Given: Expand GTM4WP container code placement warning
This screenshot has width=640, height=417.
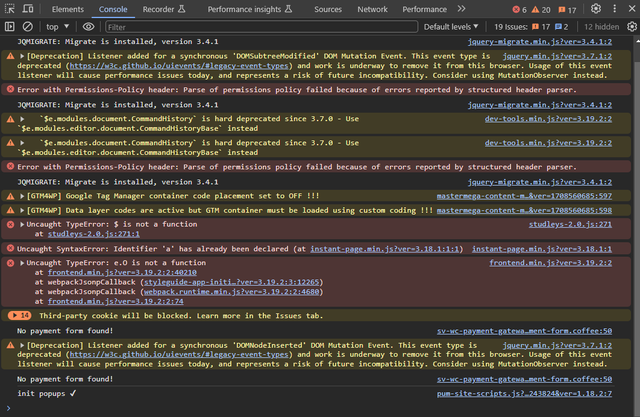Looking at the screenshot, I should pos(22,196).
